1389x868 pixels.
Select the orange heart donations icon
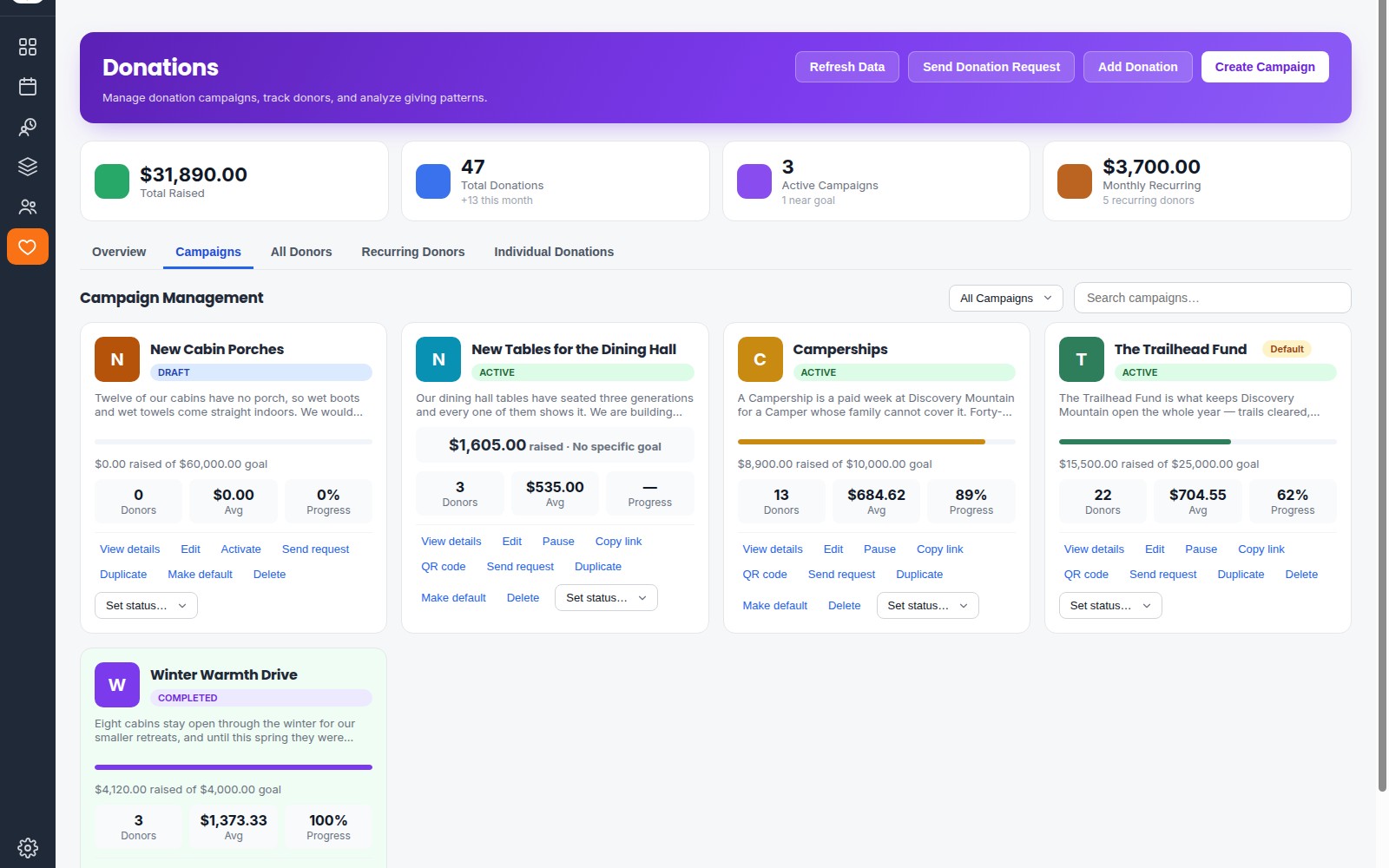click(28, 247)
